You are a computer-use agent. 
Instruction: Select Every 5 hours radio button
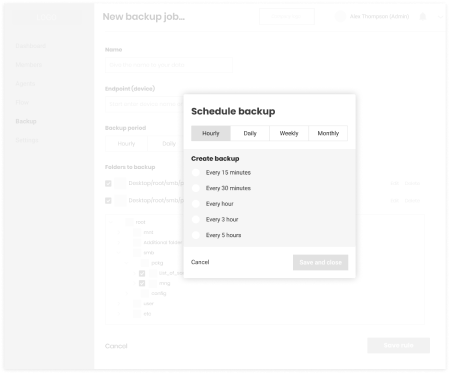click(x=196, y=235)
